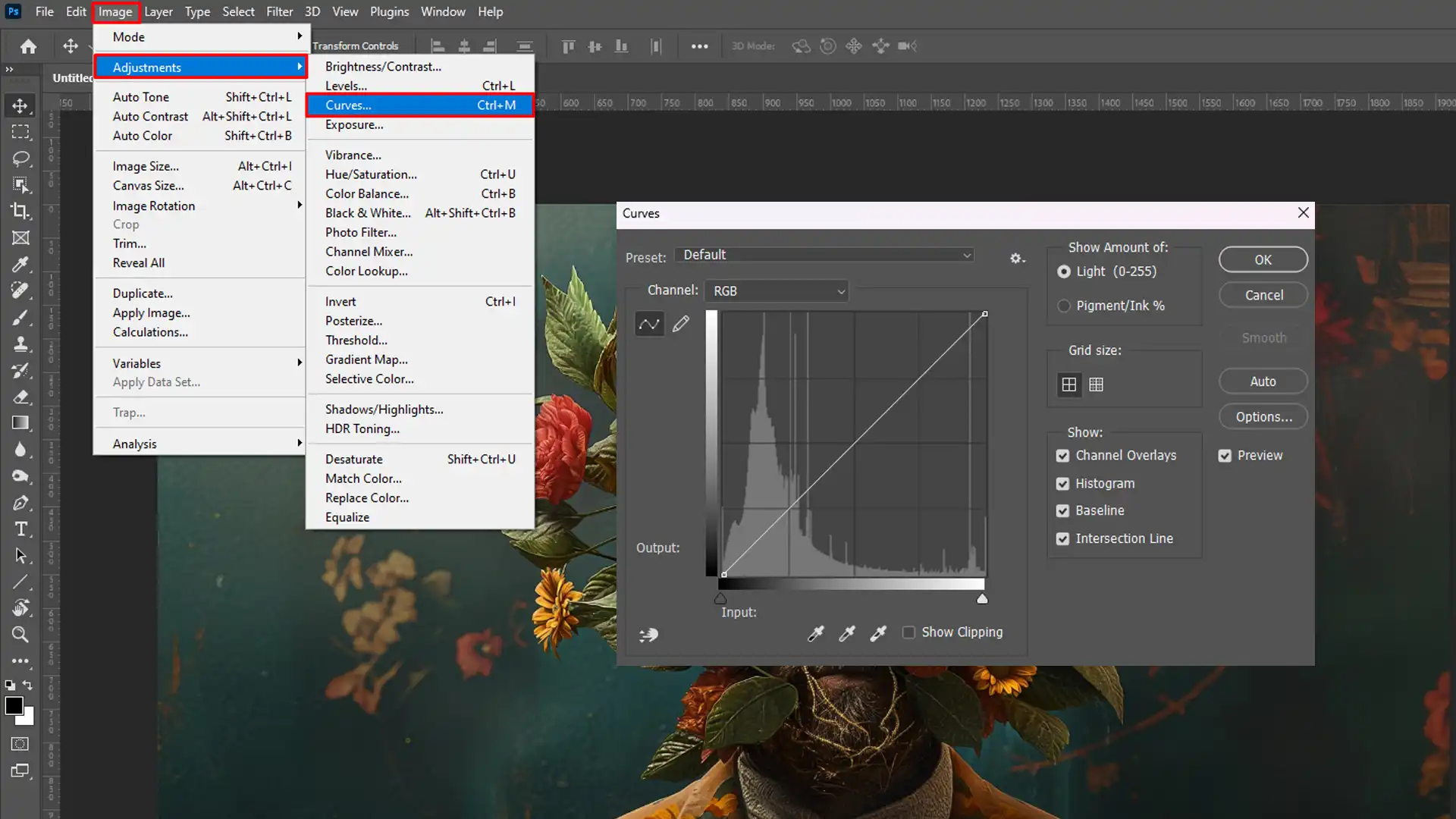
Task: Select the Pen tool
Action: [x=20, y=503]
